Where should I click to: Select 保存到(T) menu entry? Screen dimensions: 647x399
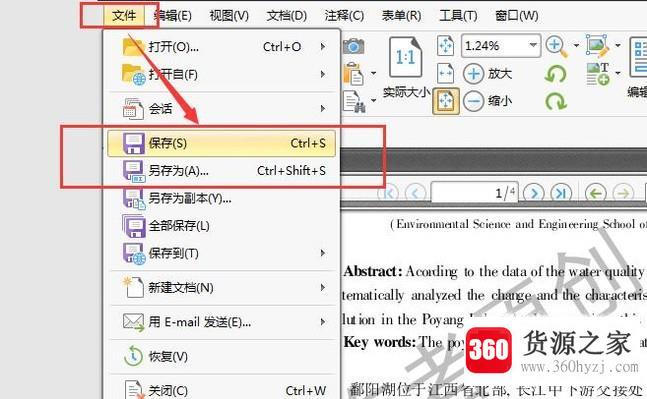coord(223,253)
